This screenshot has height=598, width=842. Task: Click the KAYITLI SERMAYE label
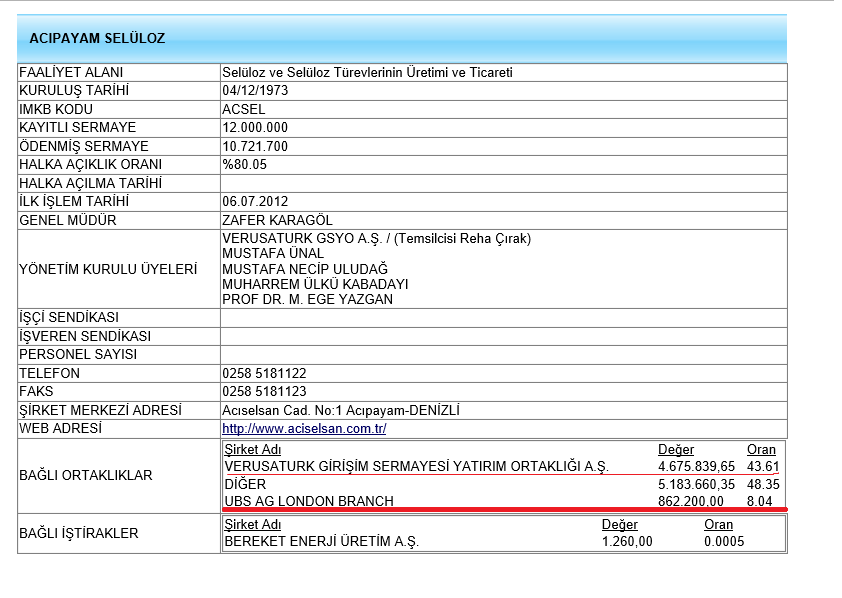click(x=78, y=128)
